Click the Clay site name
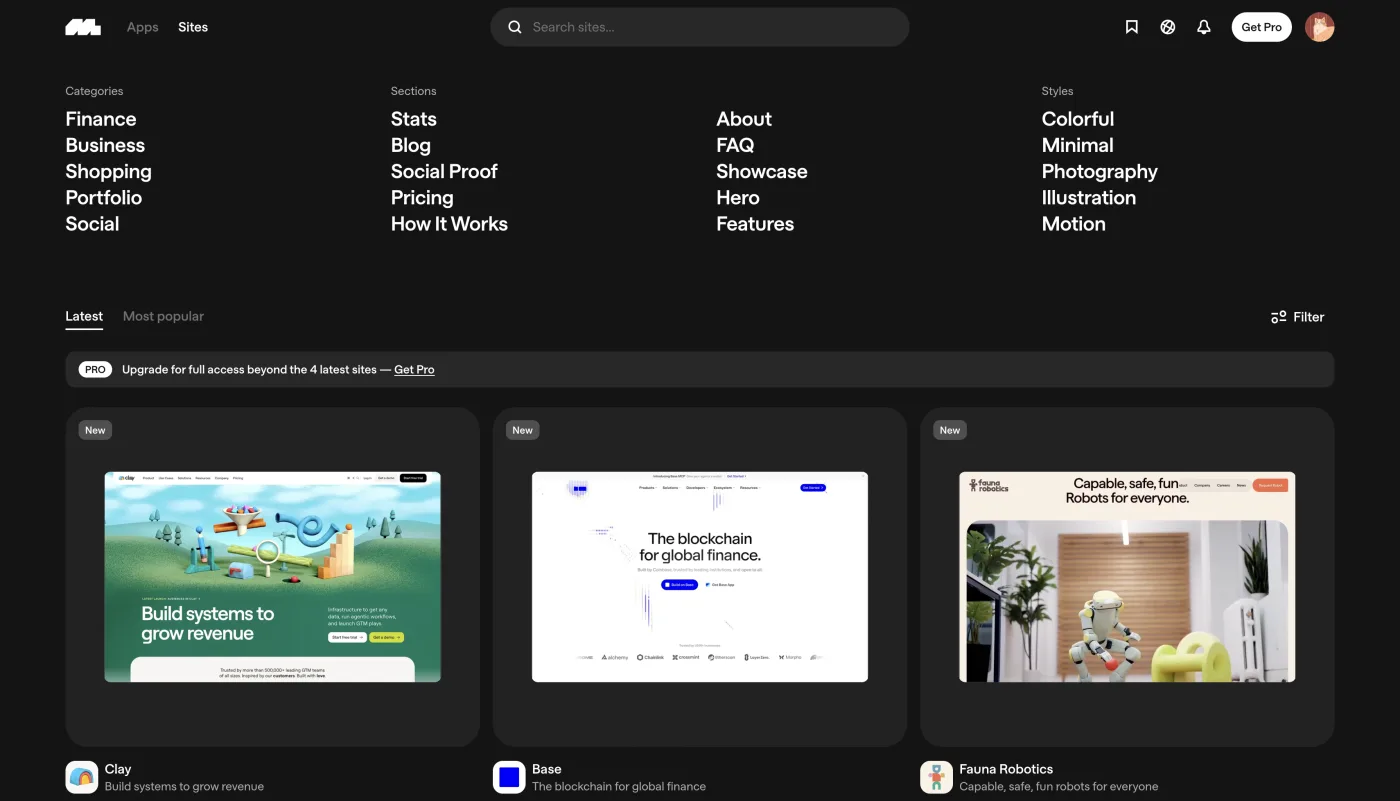This screenshot has height=801, width=1400. (x=118, y=769)
